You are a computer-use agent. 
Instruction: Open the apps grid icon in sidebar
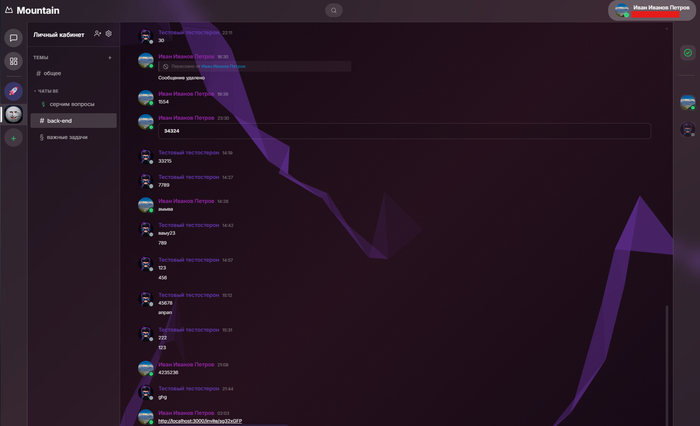13,61
